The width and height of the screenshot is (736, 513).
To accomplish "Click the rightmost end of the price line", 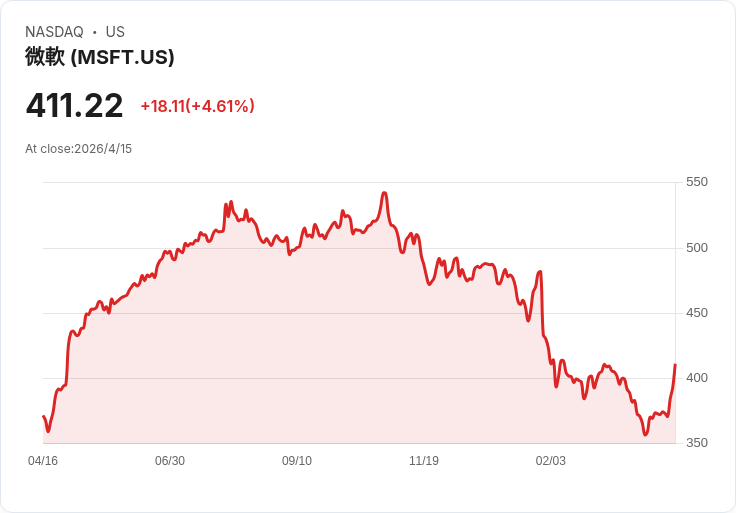I will click(x=675, y=365).
